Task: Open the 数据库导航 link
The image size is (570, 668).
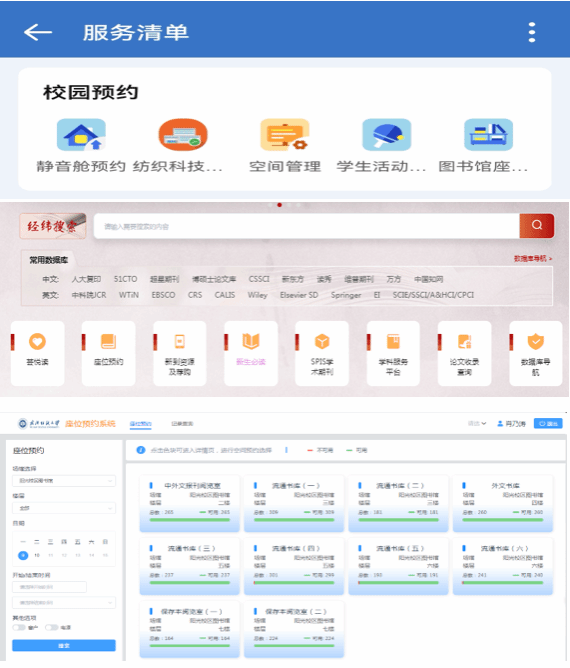Action: click(533, 258)
